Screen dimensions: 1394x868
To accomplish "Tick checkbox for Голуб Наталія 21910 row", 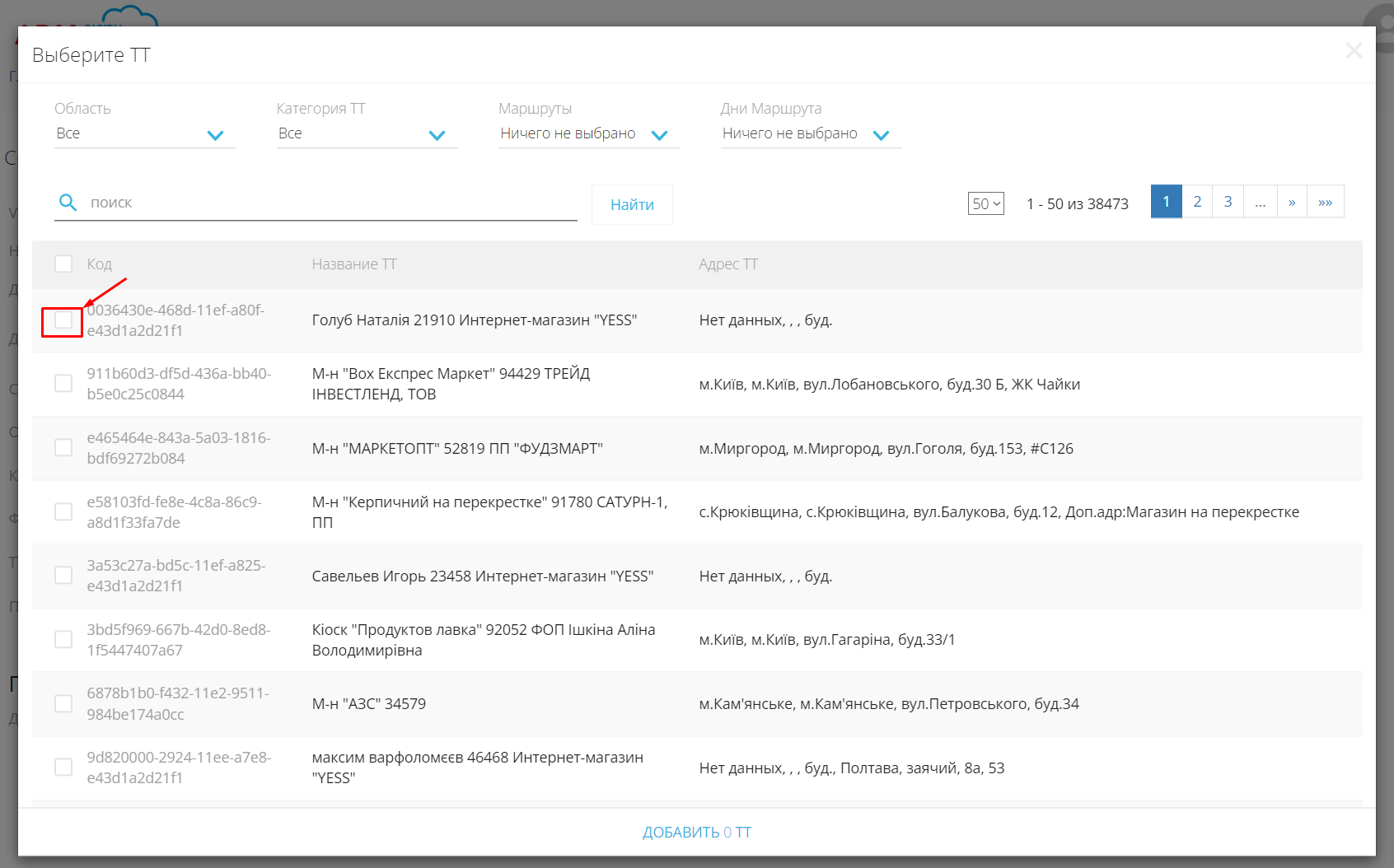I will [63, 320].
